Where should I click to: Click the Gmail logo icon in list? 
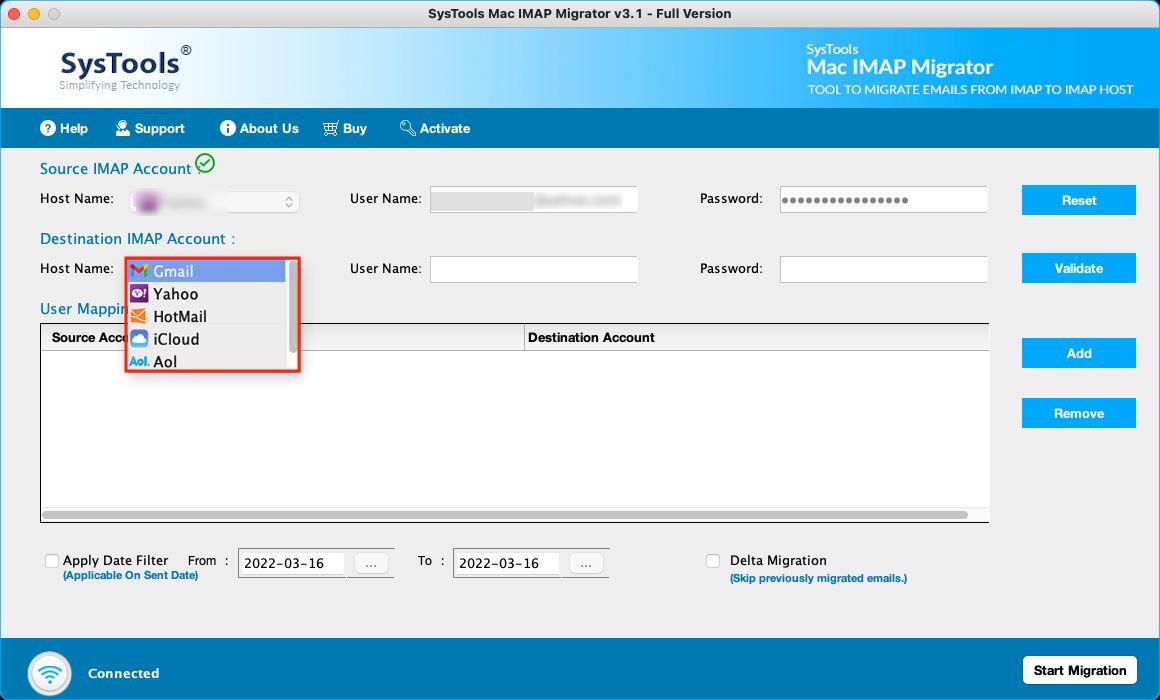point(139,271)
